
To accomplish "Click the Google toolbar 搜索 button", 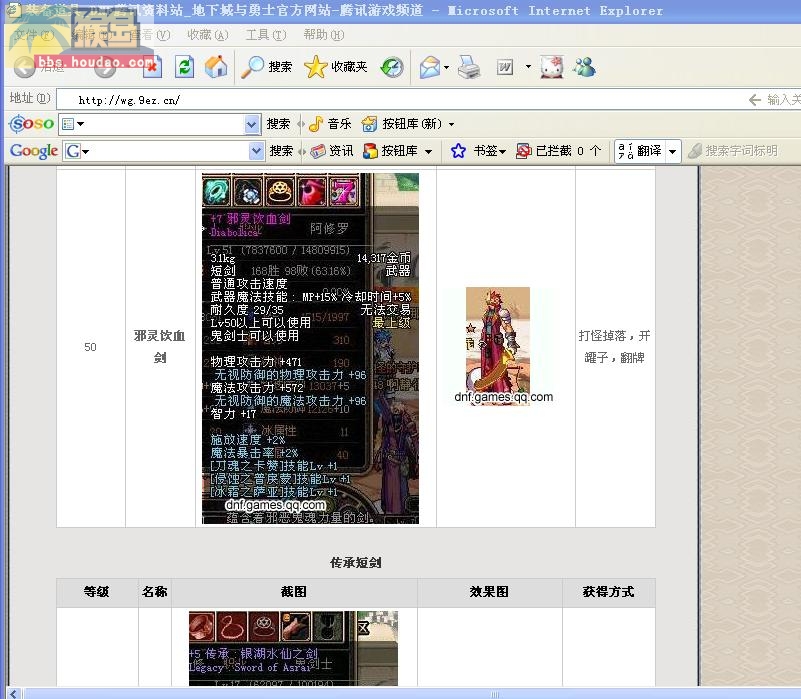I will (x=281, y=151).
